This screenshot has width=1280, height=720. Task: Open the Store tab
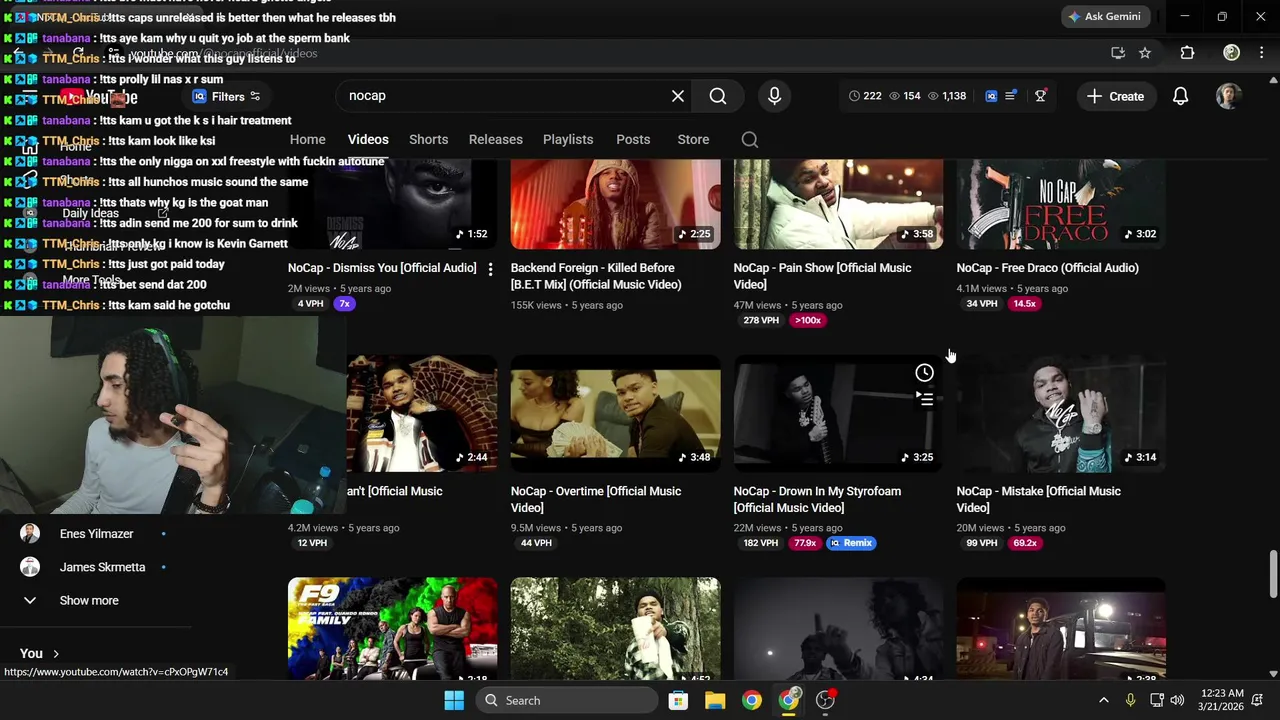(693, 140)
